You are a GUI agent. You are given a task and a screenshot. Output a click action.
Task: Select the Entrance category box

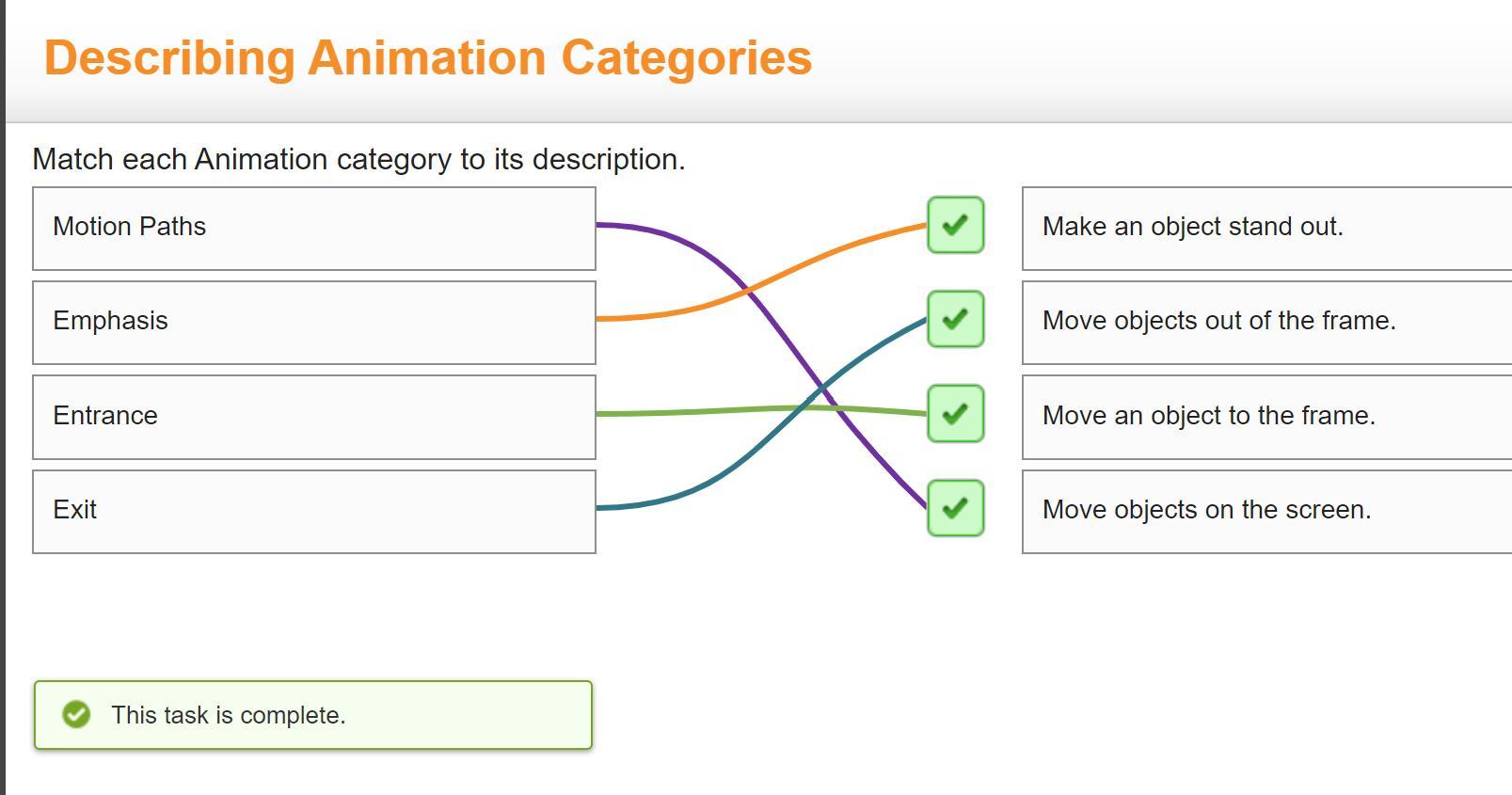coord(314,418)
